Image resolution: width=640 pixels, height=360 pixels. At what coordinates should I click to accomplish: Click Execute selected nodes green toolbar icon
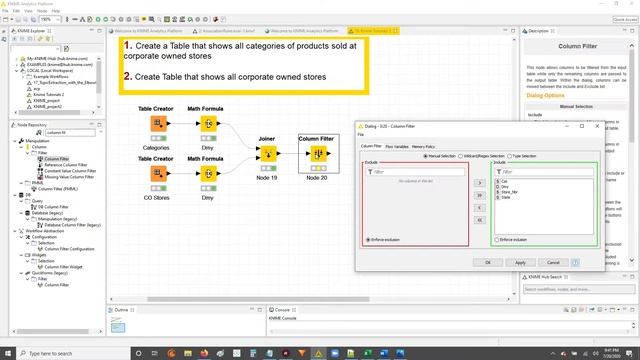pyautogui.click(x=98, y=19)
